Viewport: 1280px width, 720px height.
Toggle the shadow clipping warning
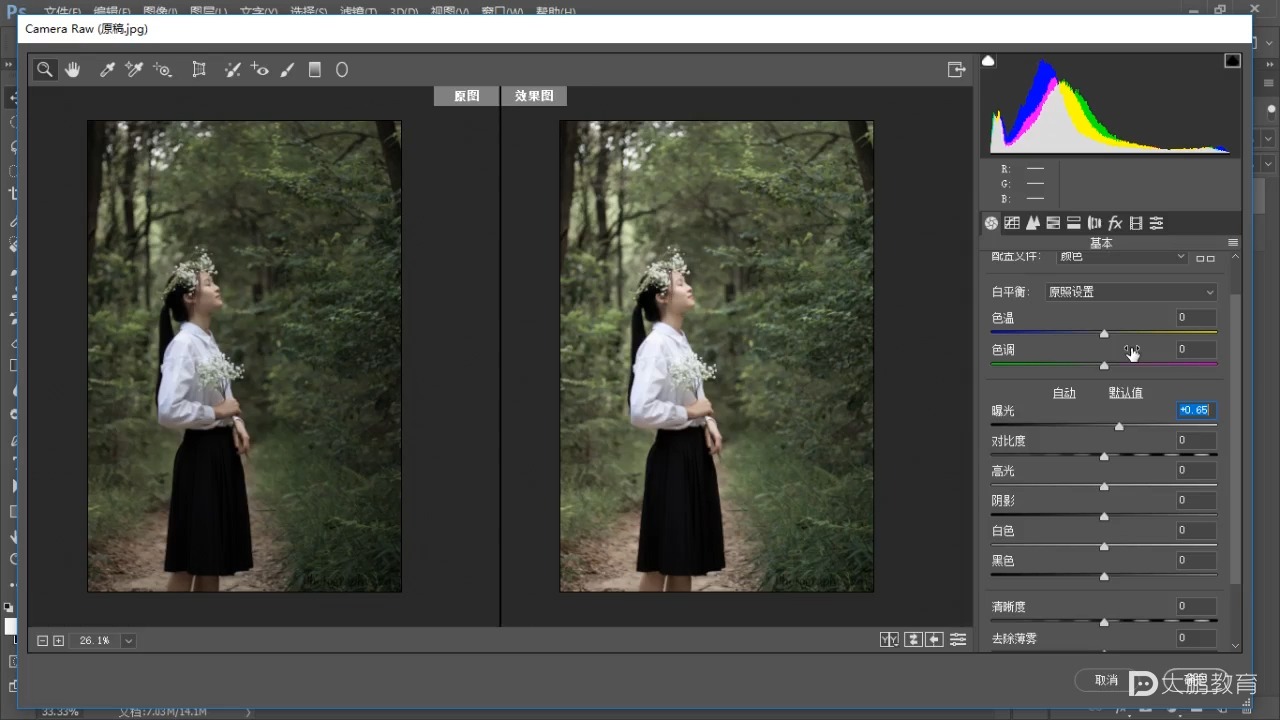989,61
